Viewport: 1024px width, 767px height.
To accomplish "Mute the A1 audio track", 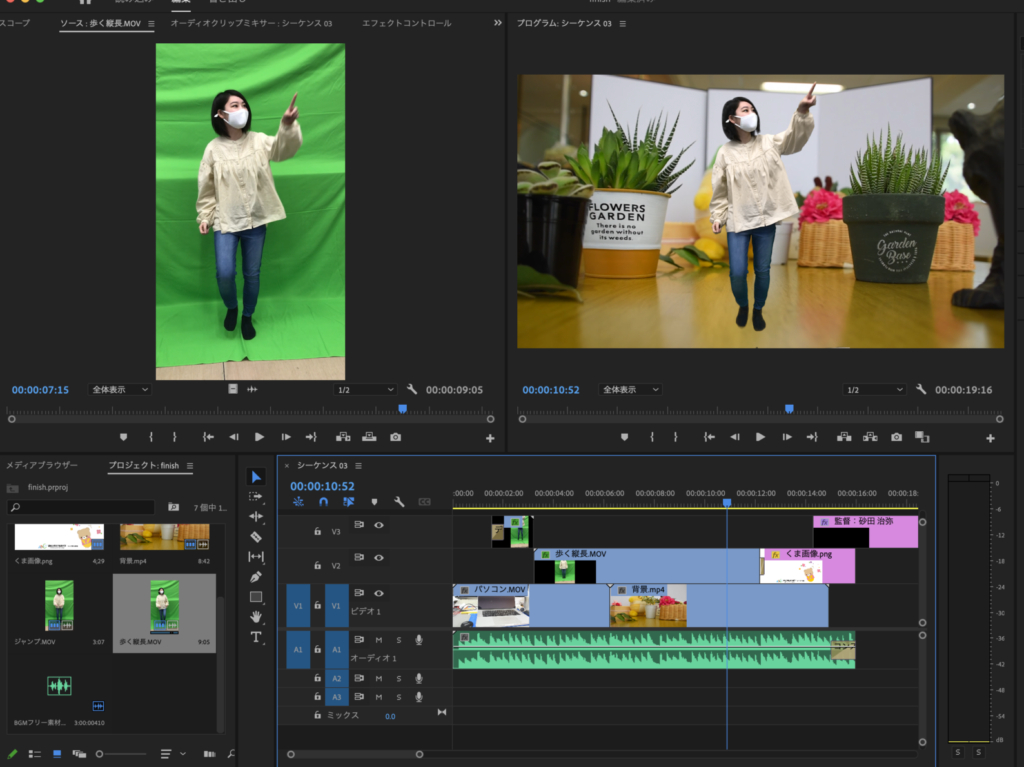I will 379,640.
